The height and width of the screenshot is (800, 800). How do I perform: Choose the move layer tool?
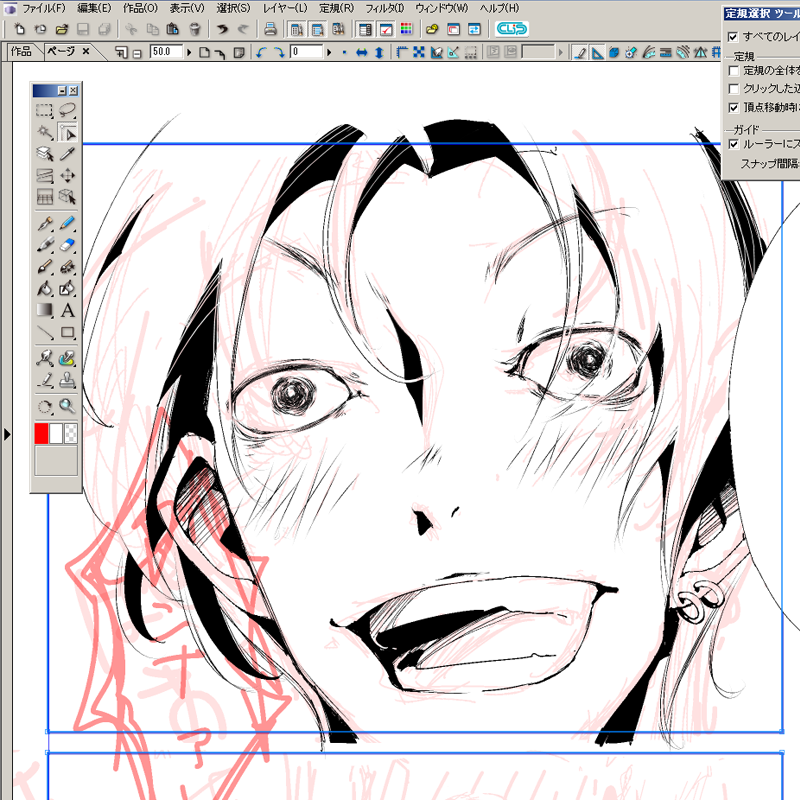tap(67, 176)
